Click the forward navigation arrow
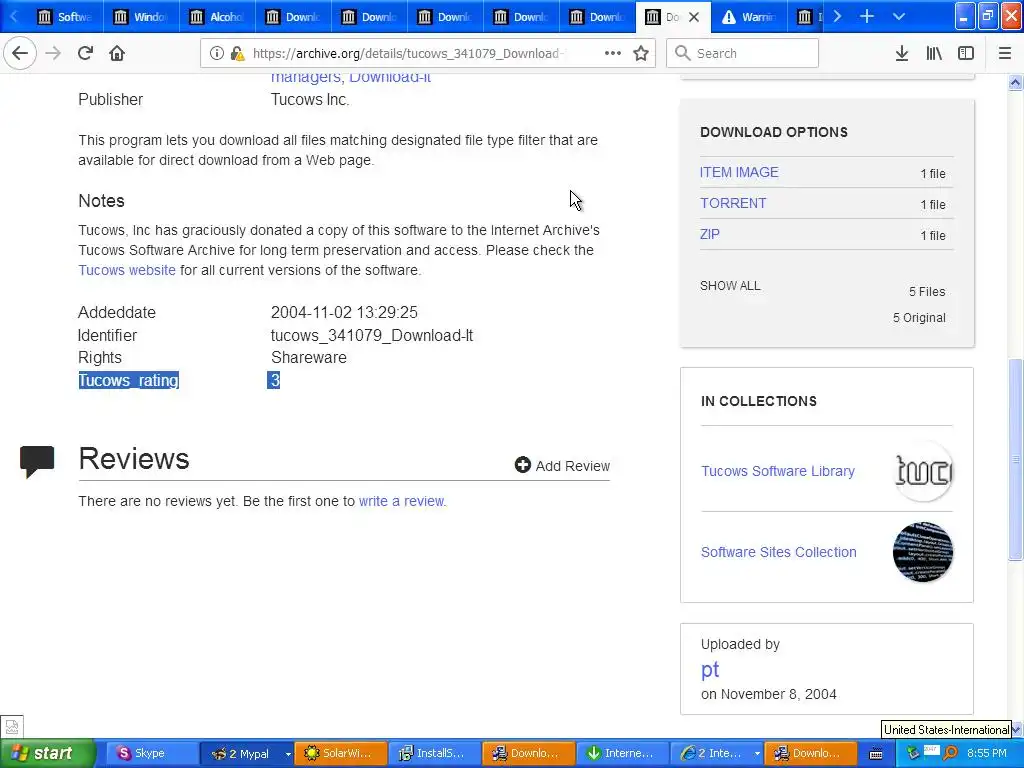1024x768 pixels. tap(53, 53)
